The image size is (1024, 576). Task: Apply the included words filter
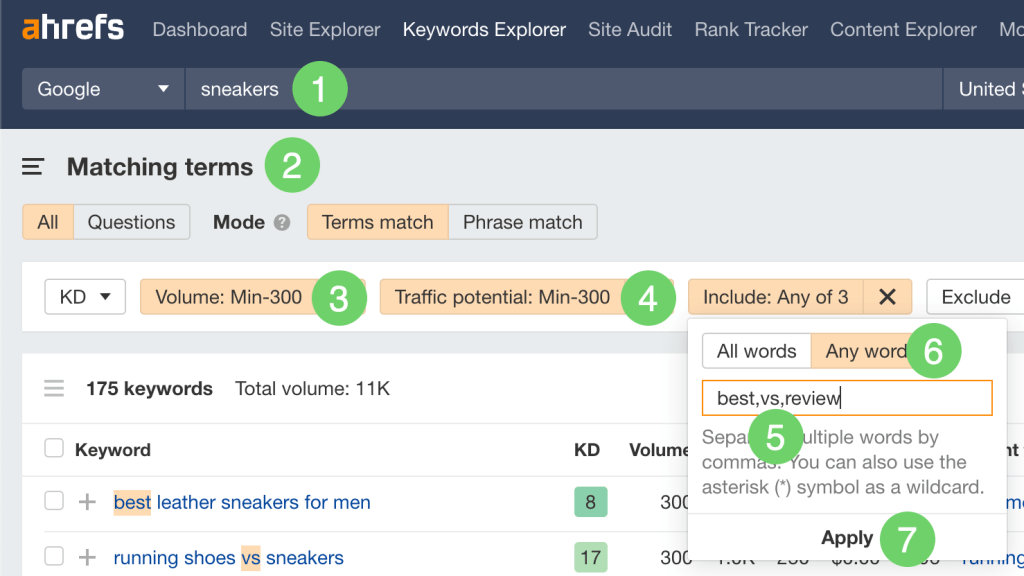[846, 537]
